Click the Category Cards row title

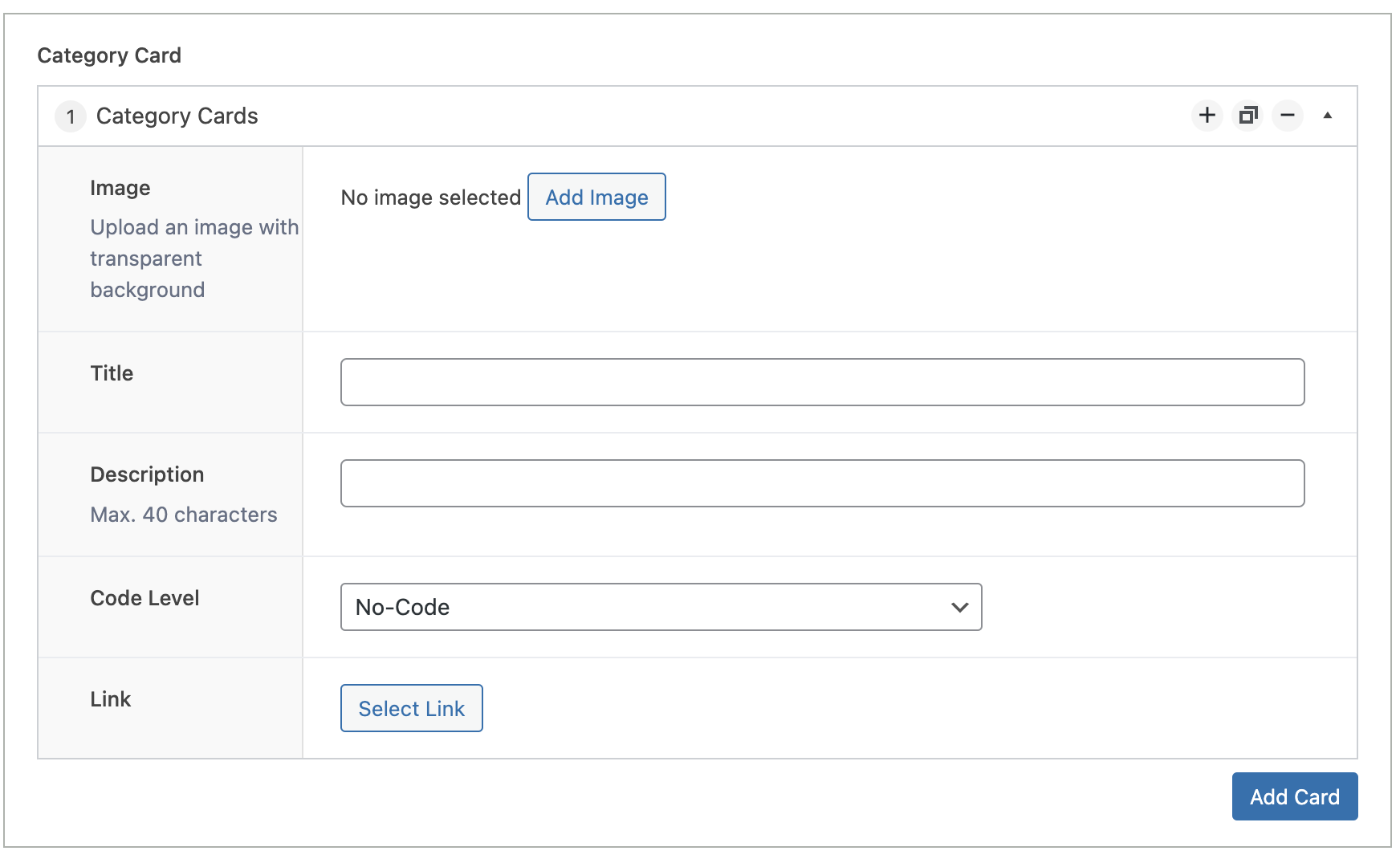coord(177,116)
